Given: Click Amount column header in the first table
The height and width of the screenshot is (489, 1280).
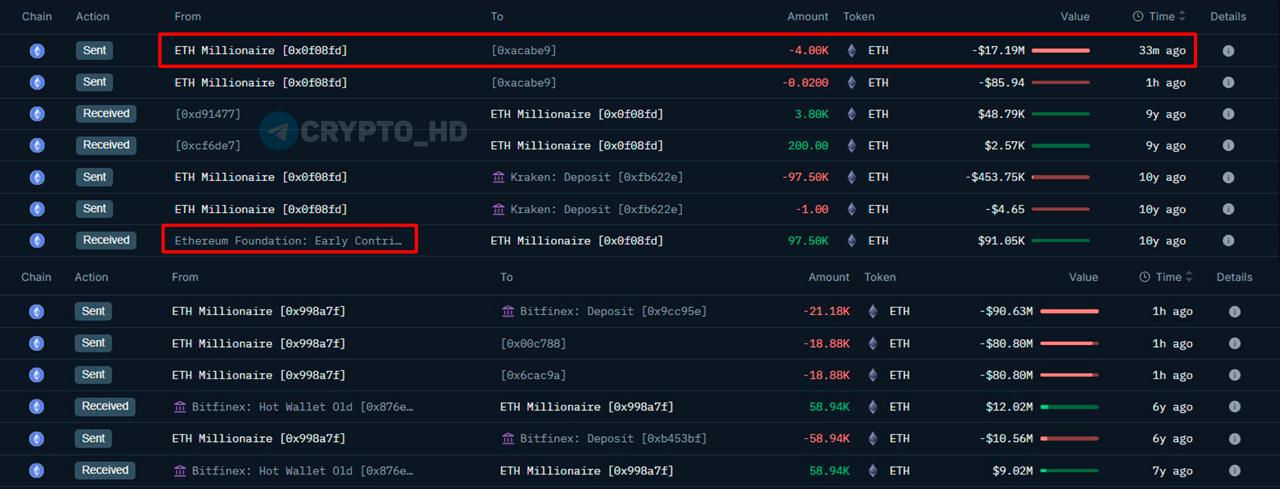Looking at the screenshot, I should (808, 16).
